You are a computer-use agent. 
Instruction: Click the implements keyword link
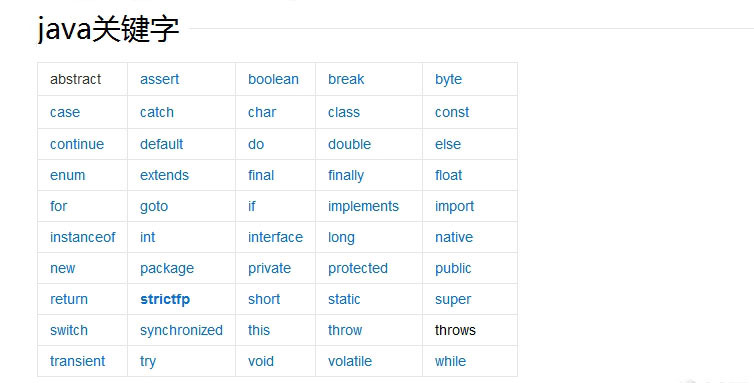point(363,206)
